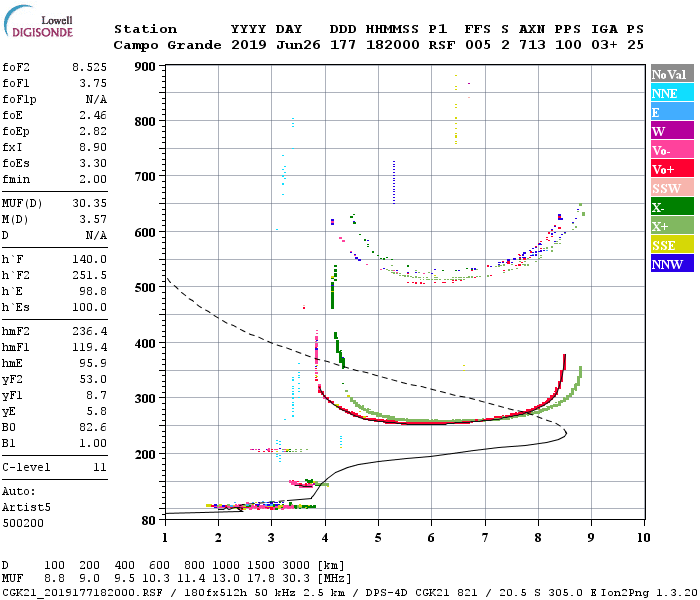Click the electron density profile peak
700x600 pixels.
565,432
